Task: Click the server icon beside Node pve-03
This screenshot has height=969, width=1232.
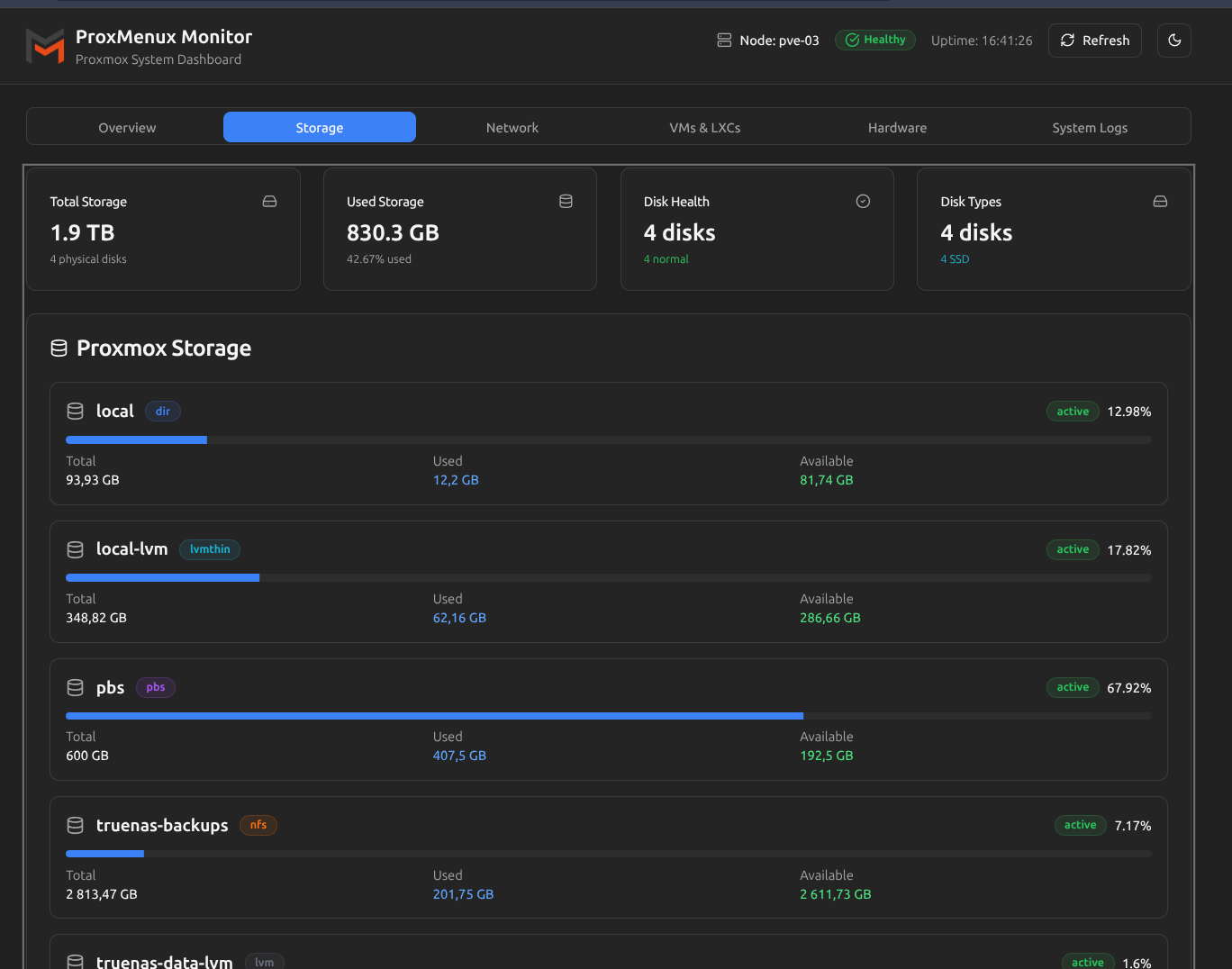Action: click(x=724, y=41)
